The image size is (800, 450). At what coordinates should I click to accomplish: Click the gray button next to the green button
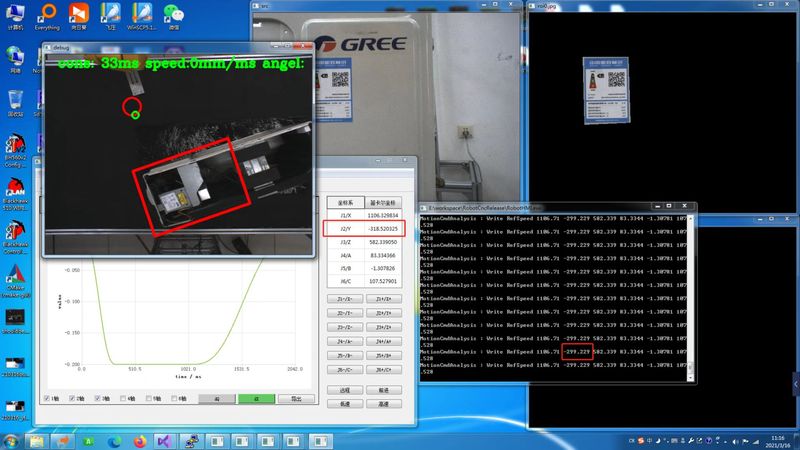217,398
